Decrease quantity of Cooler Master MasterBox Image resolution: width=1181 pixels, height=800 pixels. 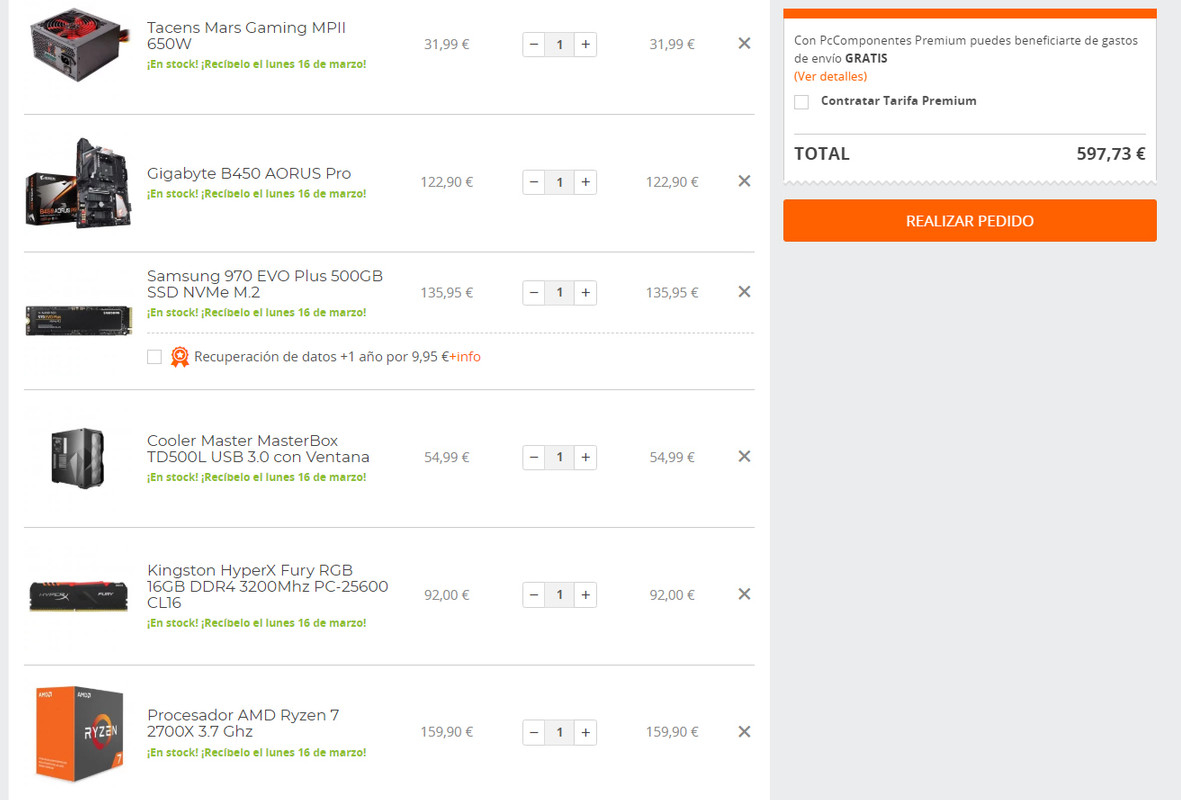534,457
